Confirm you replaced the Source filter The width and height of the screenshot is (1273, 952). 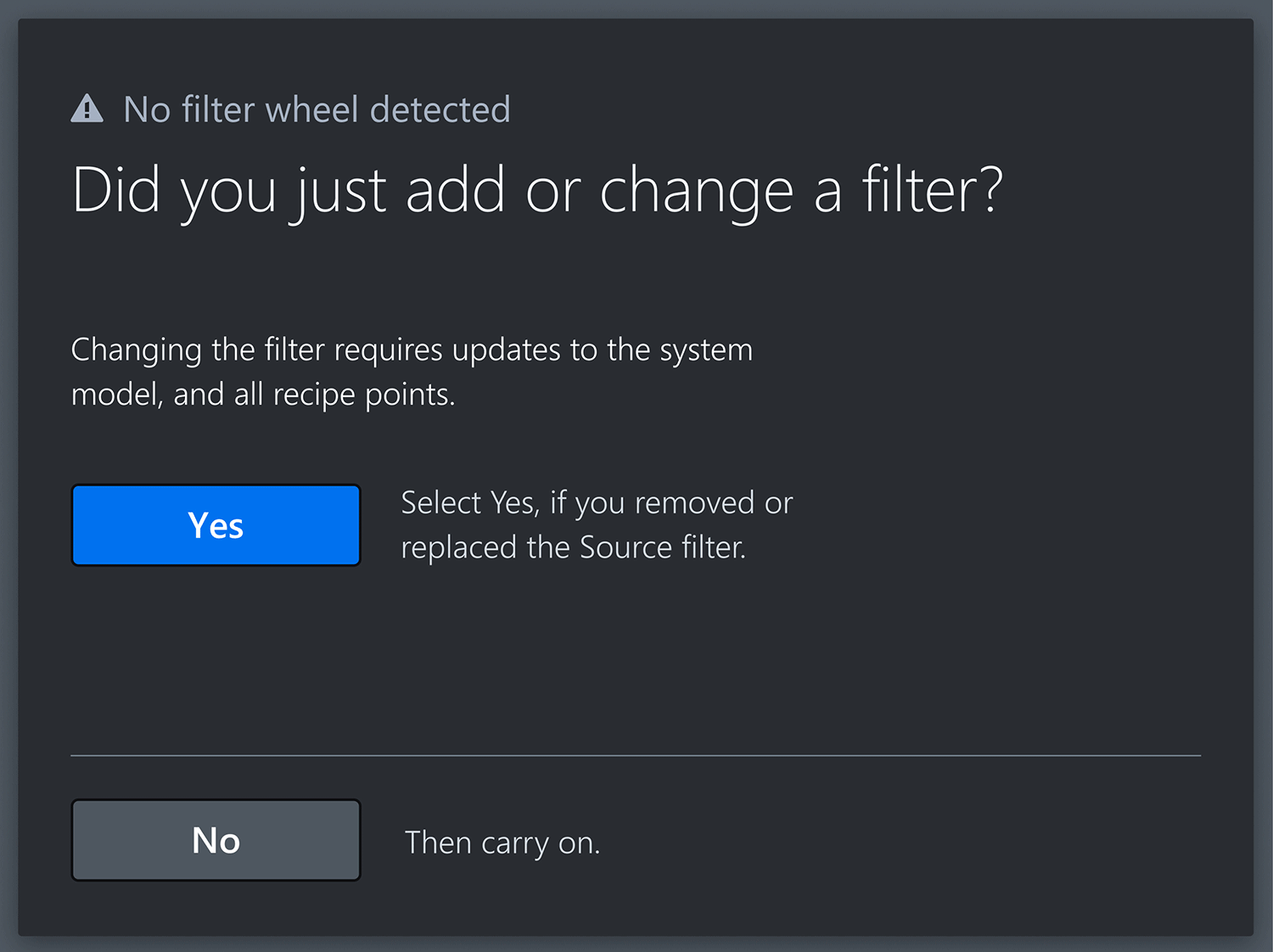216,524
